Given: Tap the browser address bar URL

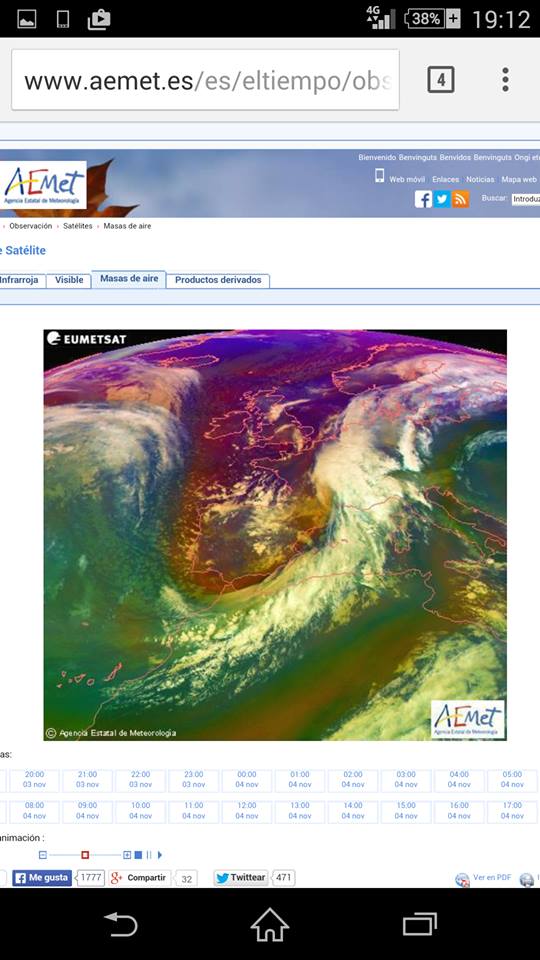Looking at the screenshot, I should tap(206, 80).
